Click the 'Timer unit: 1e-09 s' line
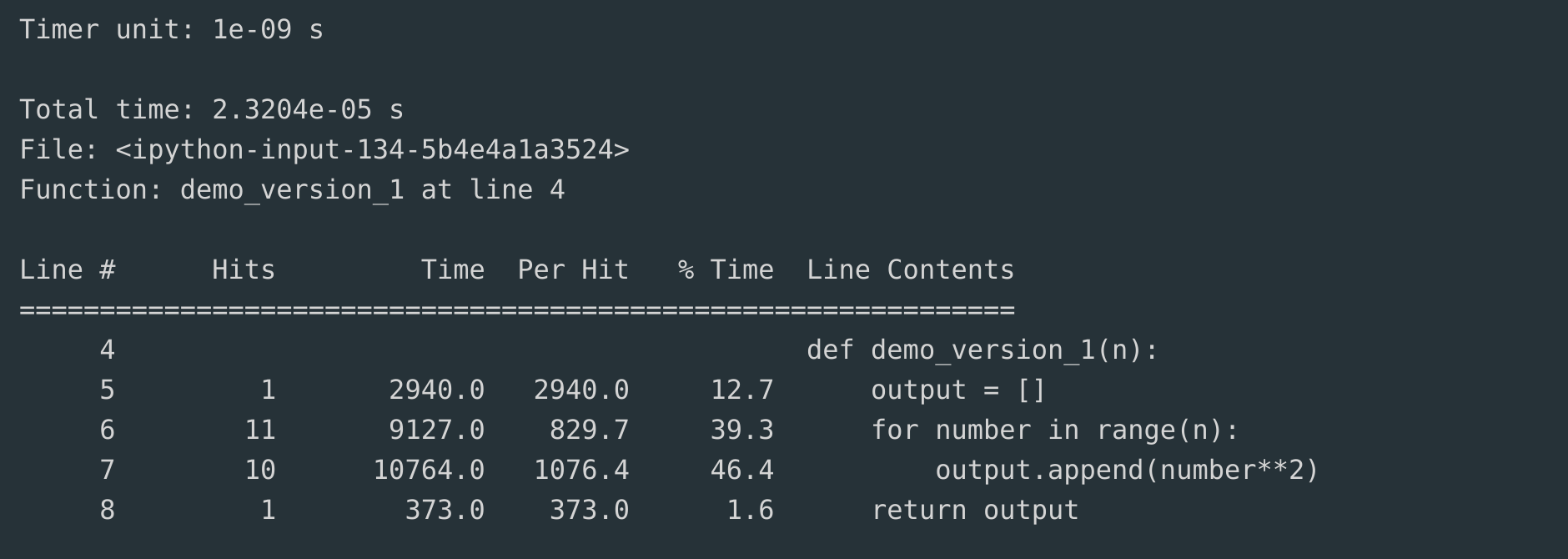The image size is (1568, 559). [x=171, y=30]
